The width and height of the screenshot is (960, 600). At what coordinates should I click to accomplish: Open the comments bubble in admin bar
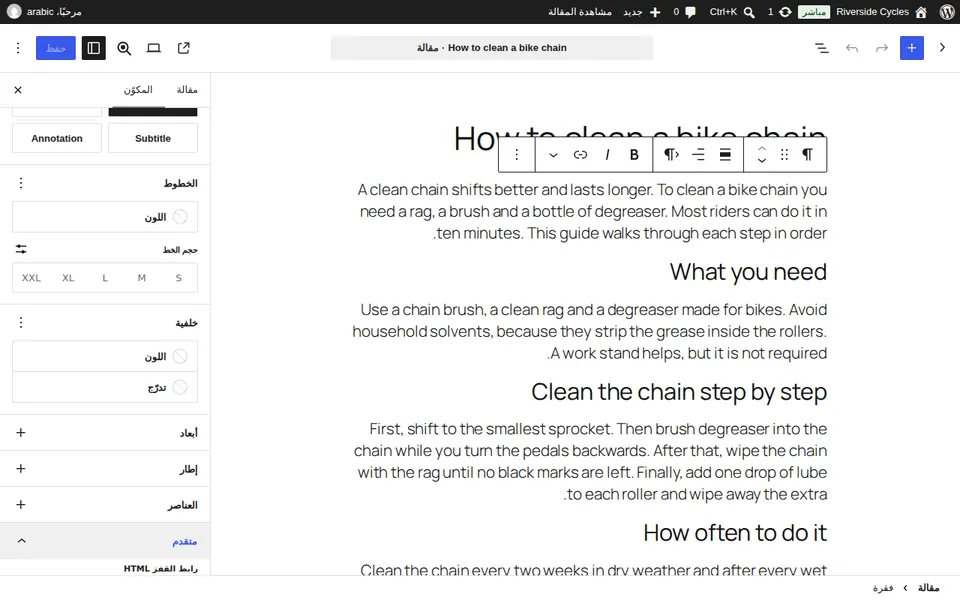684,12
